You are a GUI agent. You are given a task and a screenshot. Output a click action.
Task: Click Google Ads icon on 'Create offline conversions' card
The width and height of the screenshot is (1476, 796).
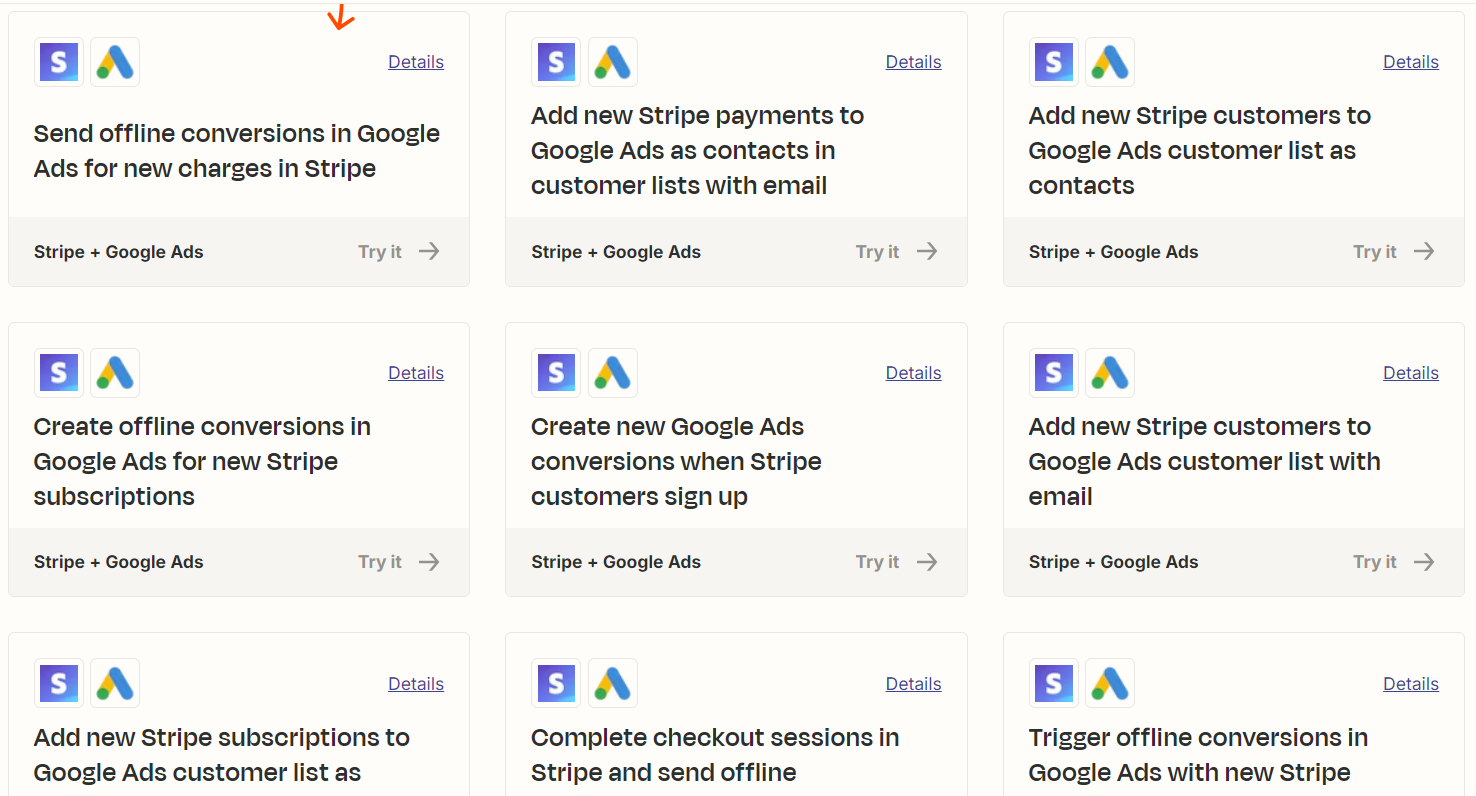(115, 373)
